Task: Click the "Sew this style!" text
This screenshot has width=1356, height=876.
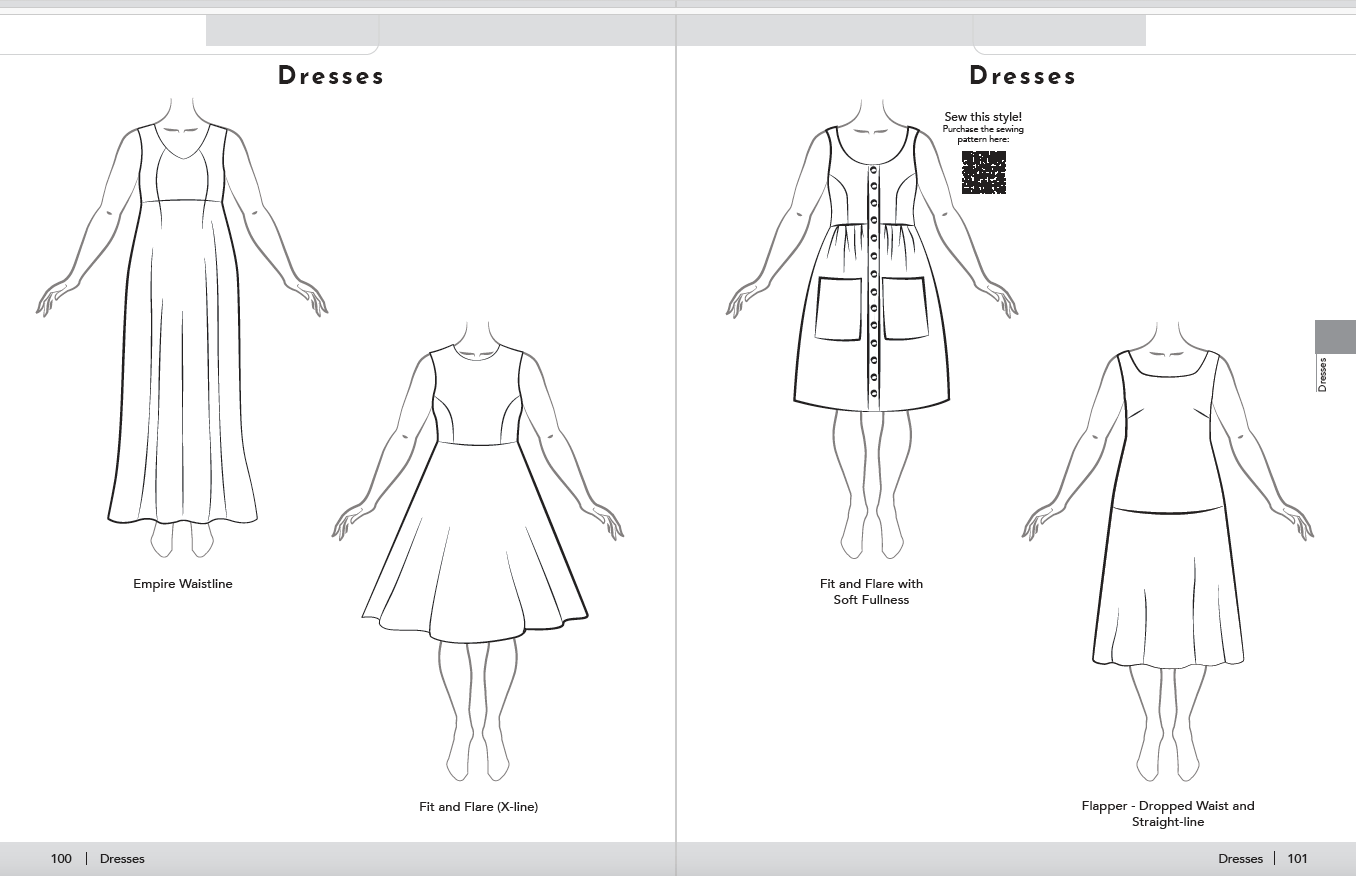Action: (983, 117)
